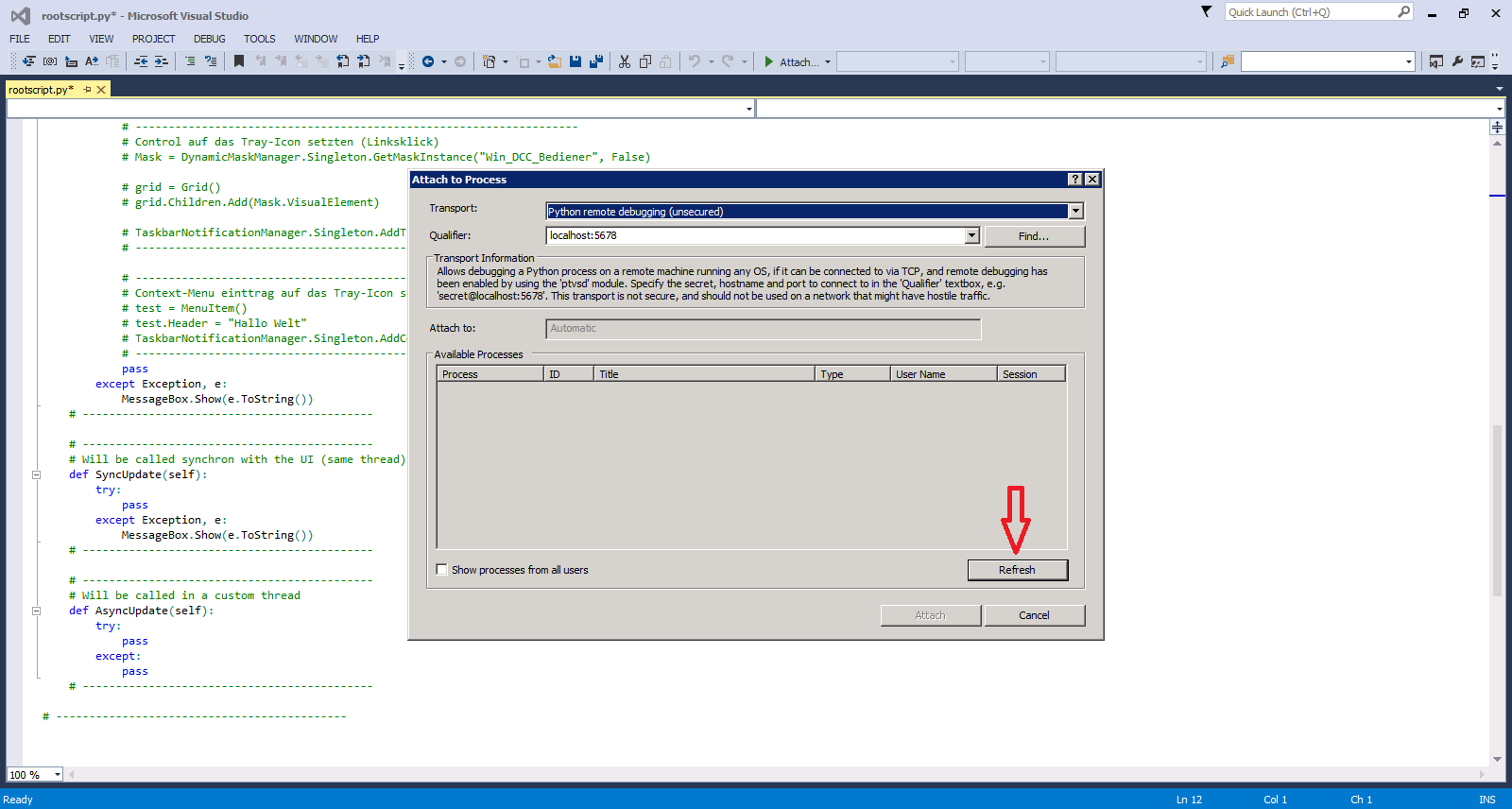The image size is (1512, 809).
Task: Open the DEBUG menu
Action: coord(210,39)
